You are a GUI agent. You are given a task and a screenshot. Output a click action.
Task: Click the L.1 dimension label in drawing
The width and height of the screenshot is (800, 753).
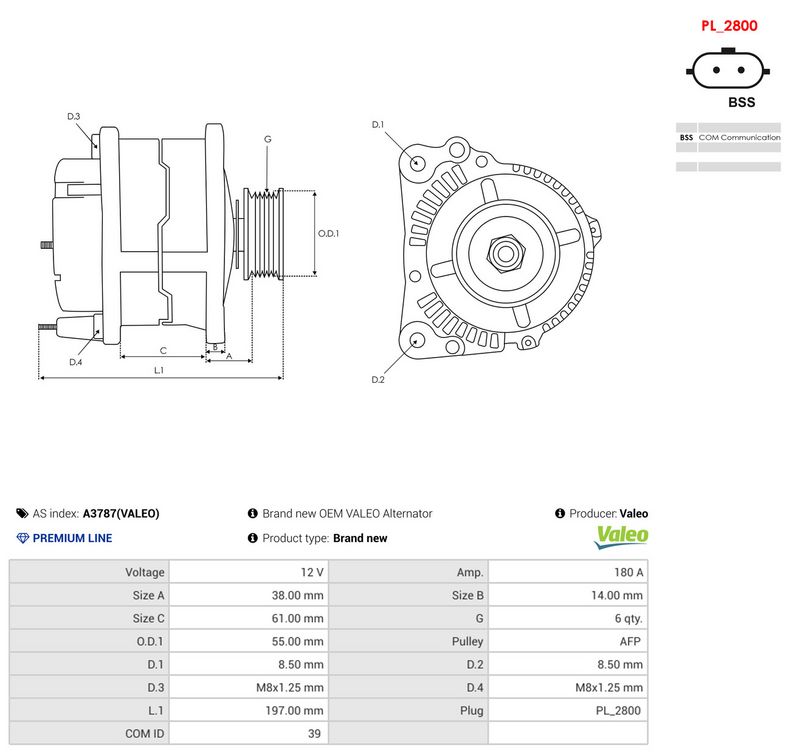[159, 370]
